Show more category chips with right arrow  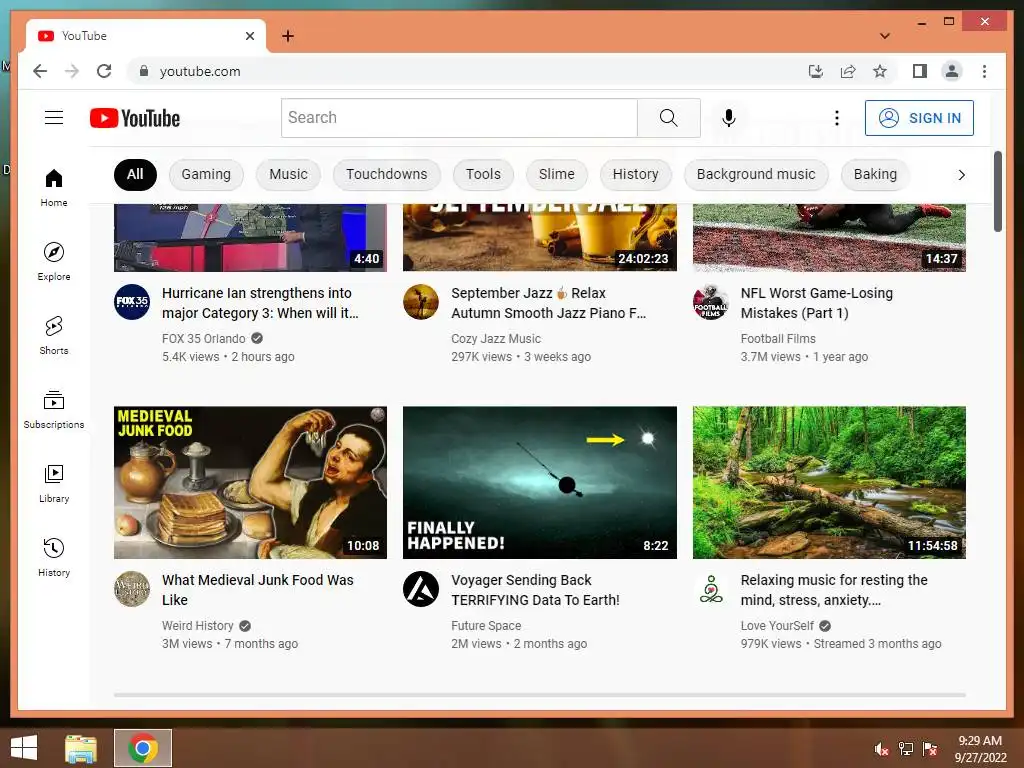[961, 174]
